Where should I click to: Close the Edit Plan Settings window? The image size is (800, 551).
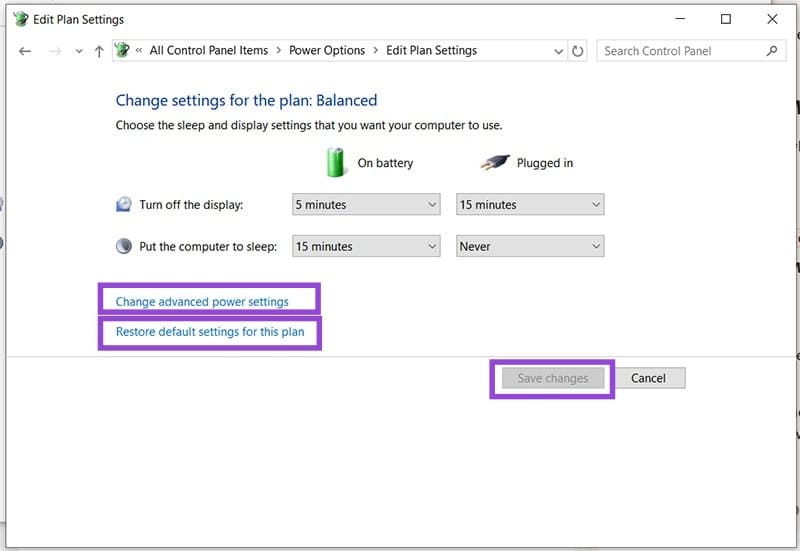point(772,19)
